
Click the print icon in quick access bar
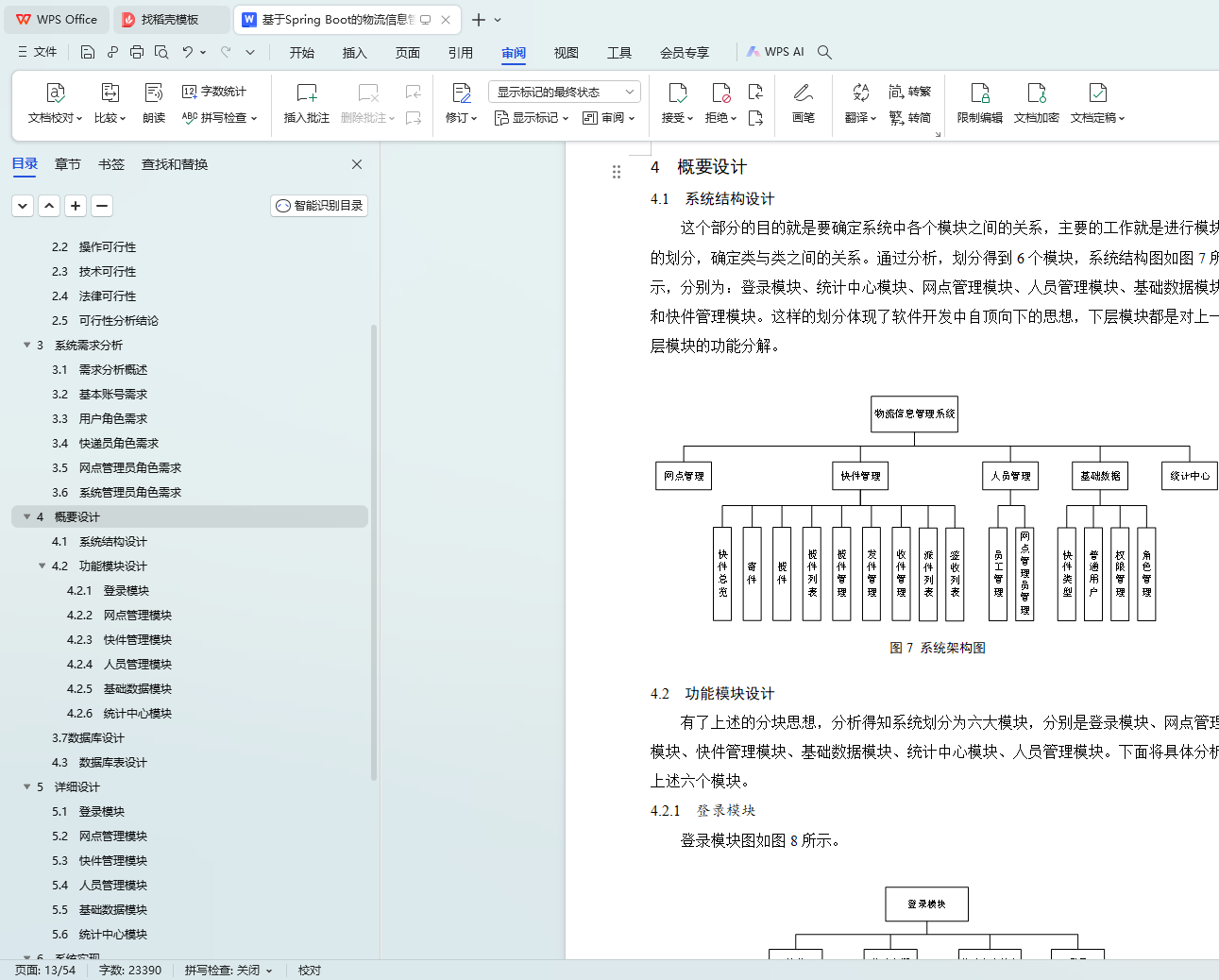[137, 52]
